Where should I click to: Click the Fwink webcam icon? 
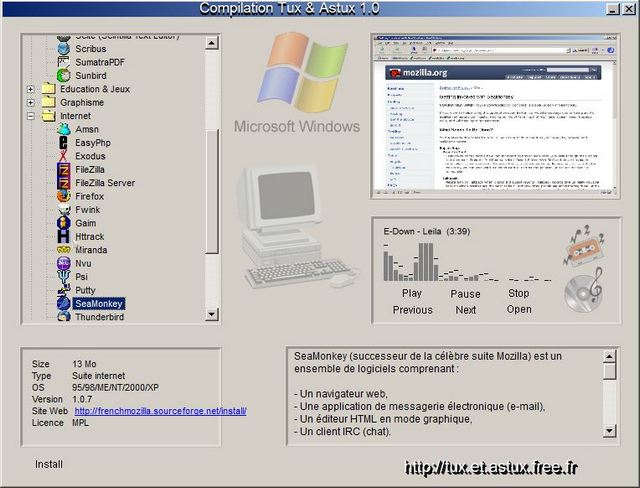click(x=64, y=210)
